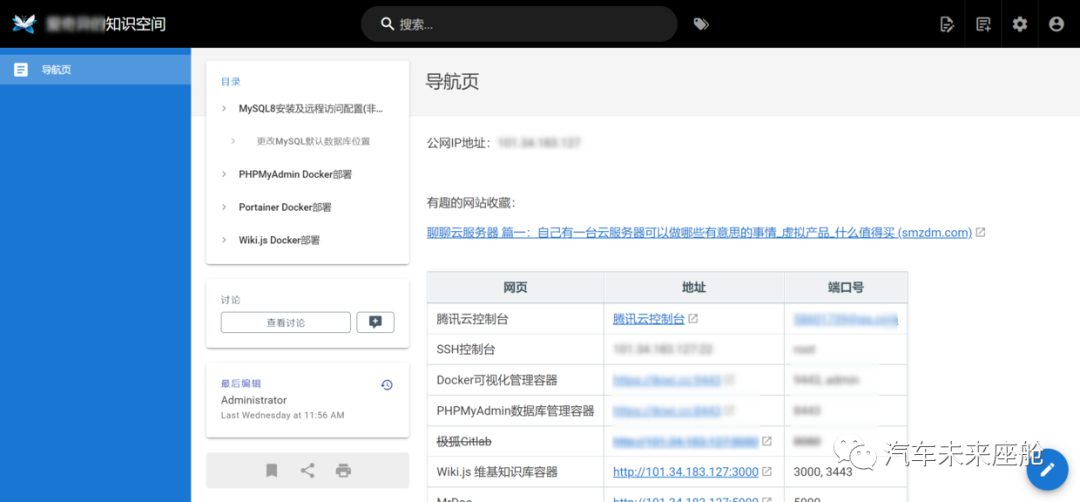Click Last Wednesday at 11:56 AM timestamp
The width and height of the screenshot is (1080, 502).
coord(282,415)
